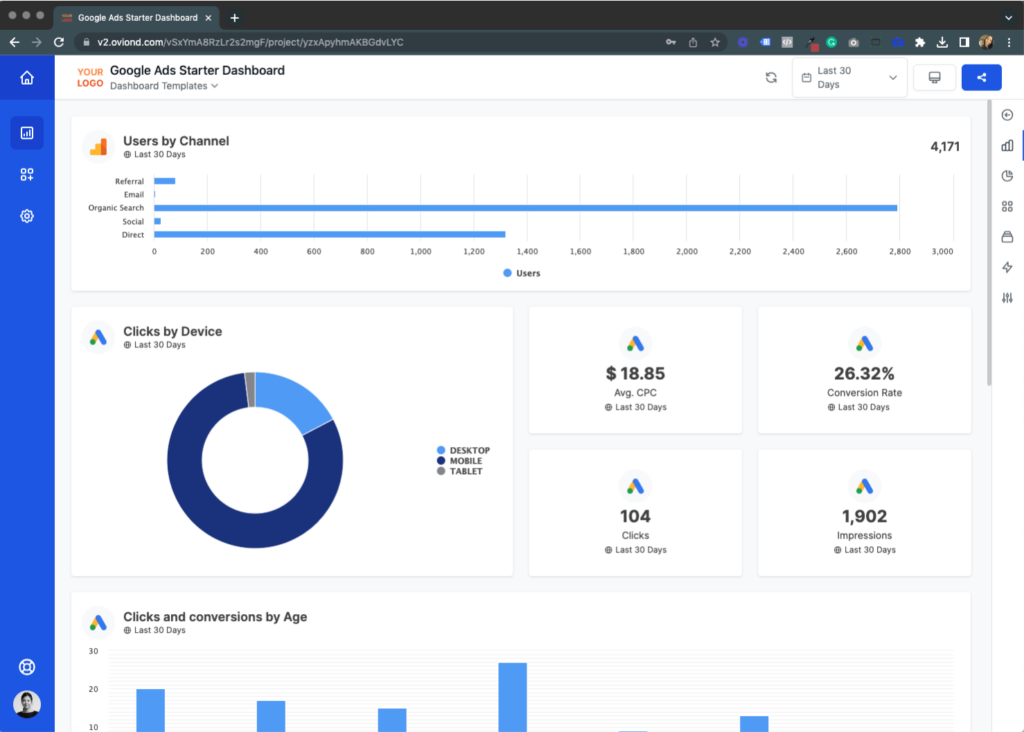Click Google Ads icon above Conversion Rate

[864, 343]
